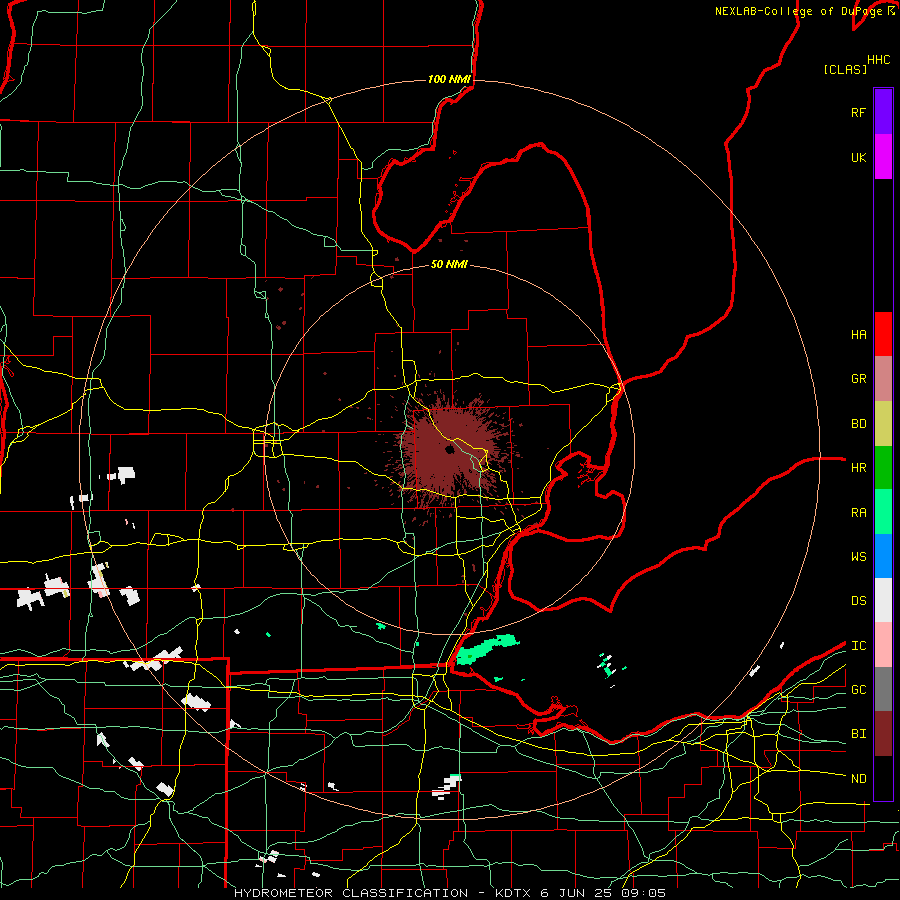Click the Hydrometeor Classification KDTX title caption
Viewport: 900px width, 900px height.
point(450,893)
